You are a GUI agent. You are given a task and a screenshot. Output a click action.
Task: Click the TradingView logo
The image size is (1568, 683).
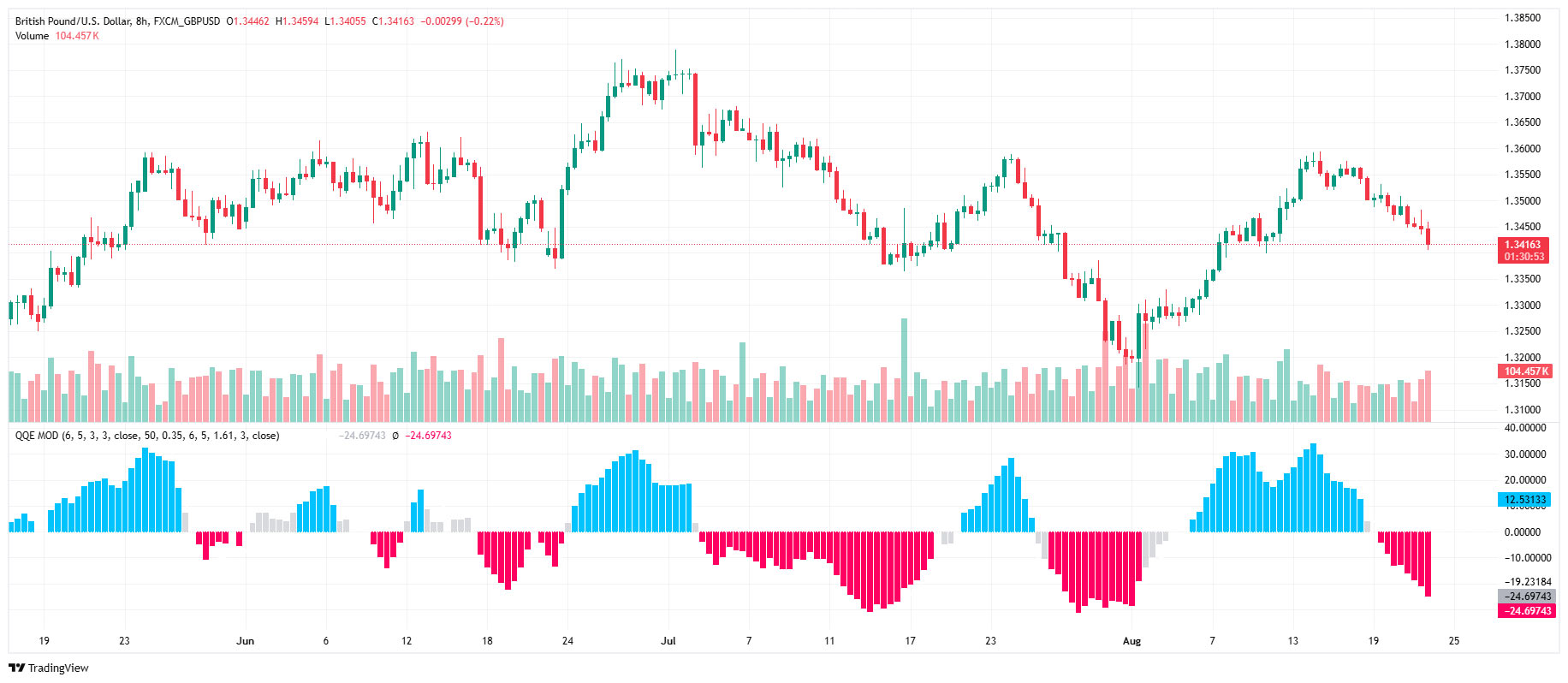[x=49, y=668]
